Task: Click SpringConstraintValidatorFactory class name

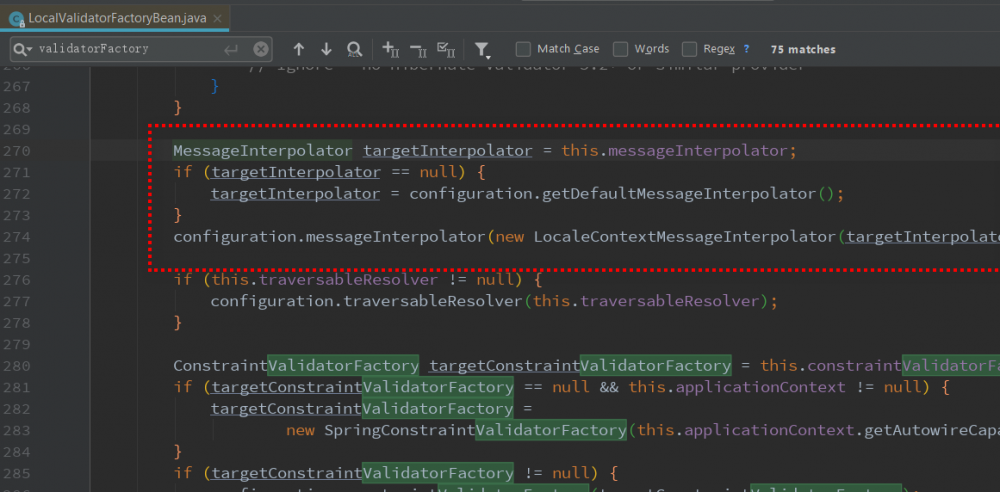Action: [x=474, y=430]
